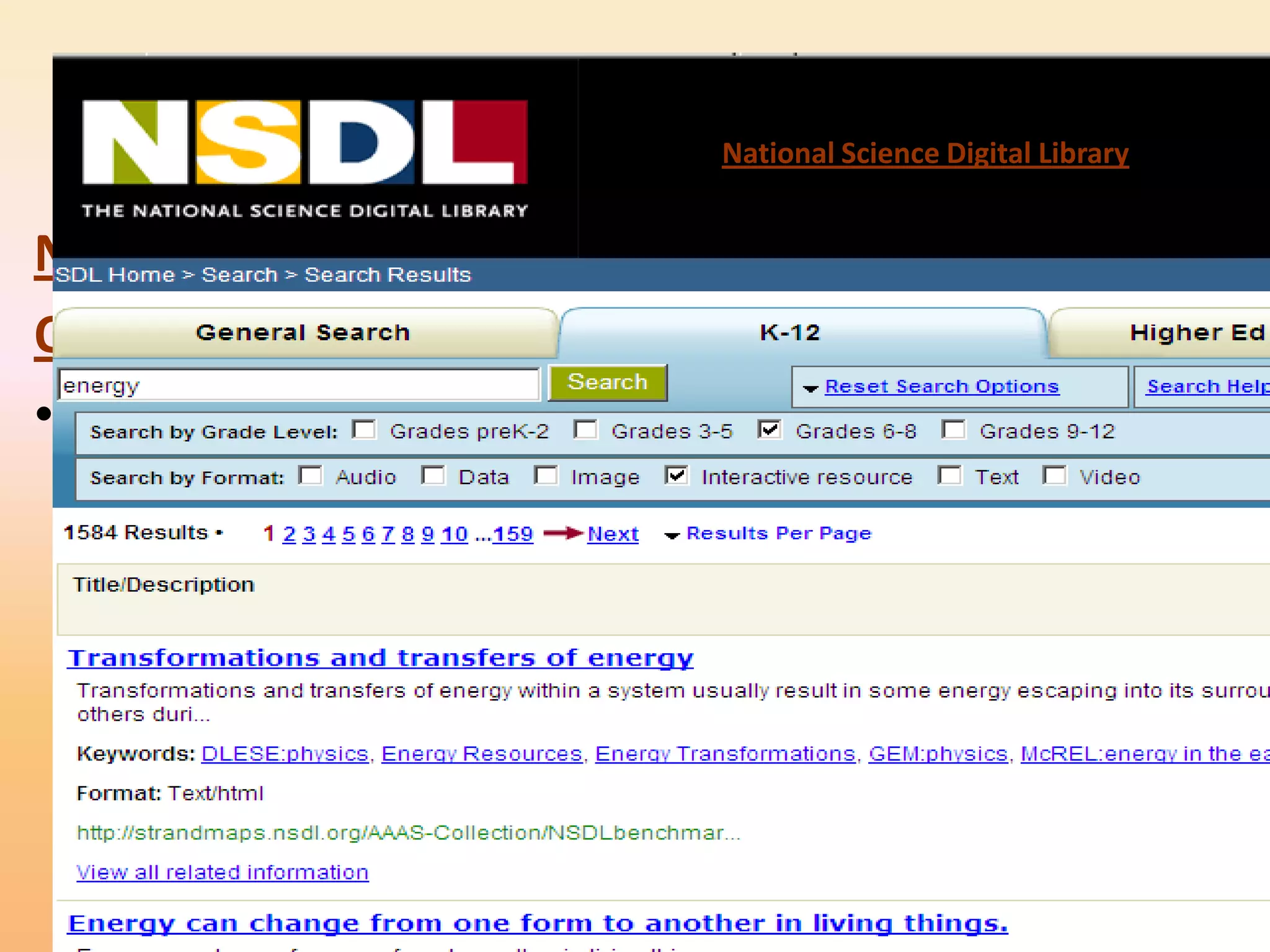1270x952 pixels.
Task: Go to results page 10
Action: 454,534
